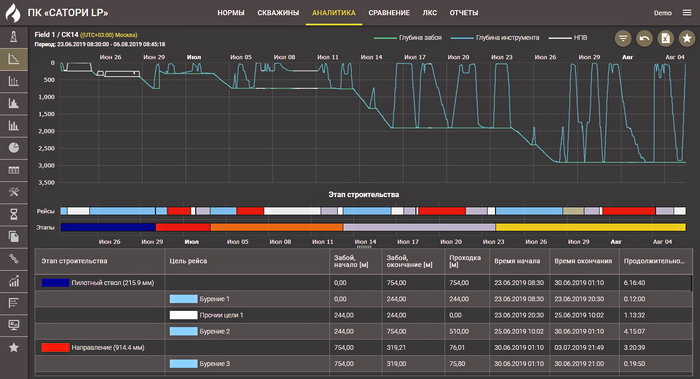Click the red stage bar in Этапы timeline
The width and height of the screenshot is (700, 379).
click(183, 227)
